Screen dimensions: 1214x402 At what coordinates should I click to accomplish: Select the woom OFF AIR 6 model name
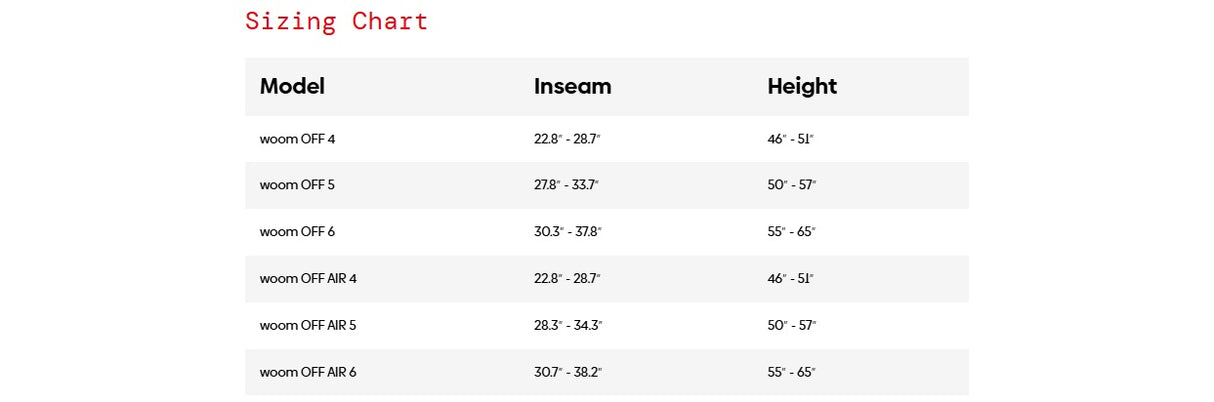(x=308, y=372)
